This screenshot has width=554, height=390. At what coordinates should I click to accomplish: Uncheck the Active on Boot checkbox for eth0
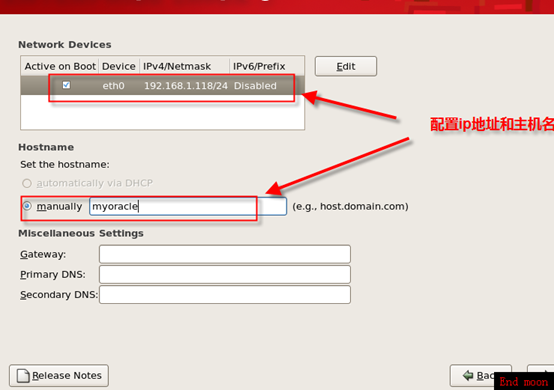[66, 85]
